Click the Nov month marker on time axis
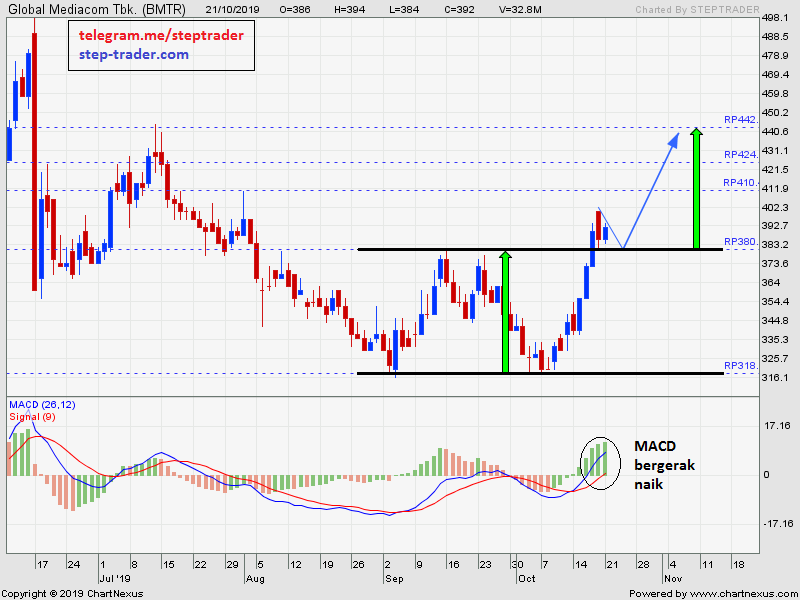The image size is (800, 600). pos(671,579)
